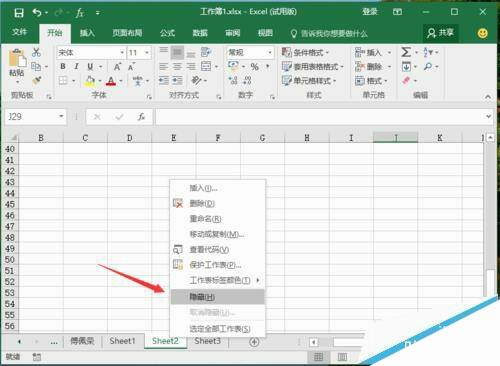500x366 pixels.
Task: Click Delete cells in ribbon
Action: (368, 67)
